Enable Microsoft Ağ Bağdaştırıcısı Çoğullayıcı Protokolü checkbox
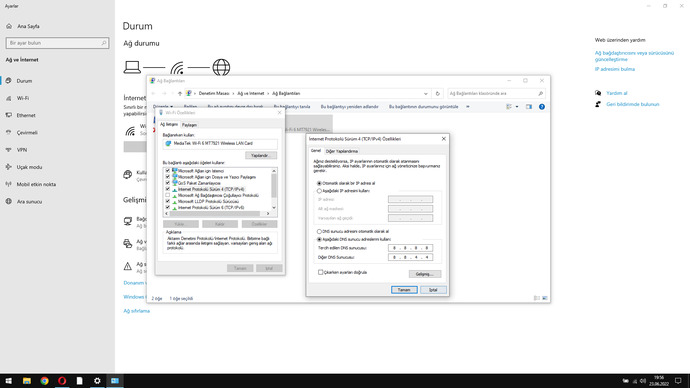This screenshot has height=388, width=690. (x=168, y=195)
